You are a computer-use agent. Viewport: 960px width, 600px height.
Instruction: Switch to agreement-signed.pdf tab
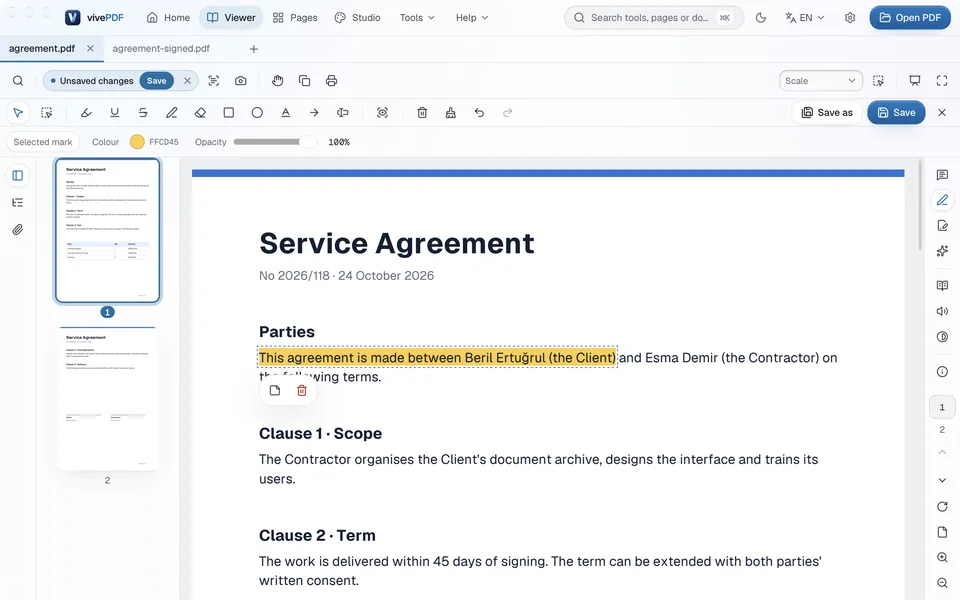pos(161,48)
